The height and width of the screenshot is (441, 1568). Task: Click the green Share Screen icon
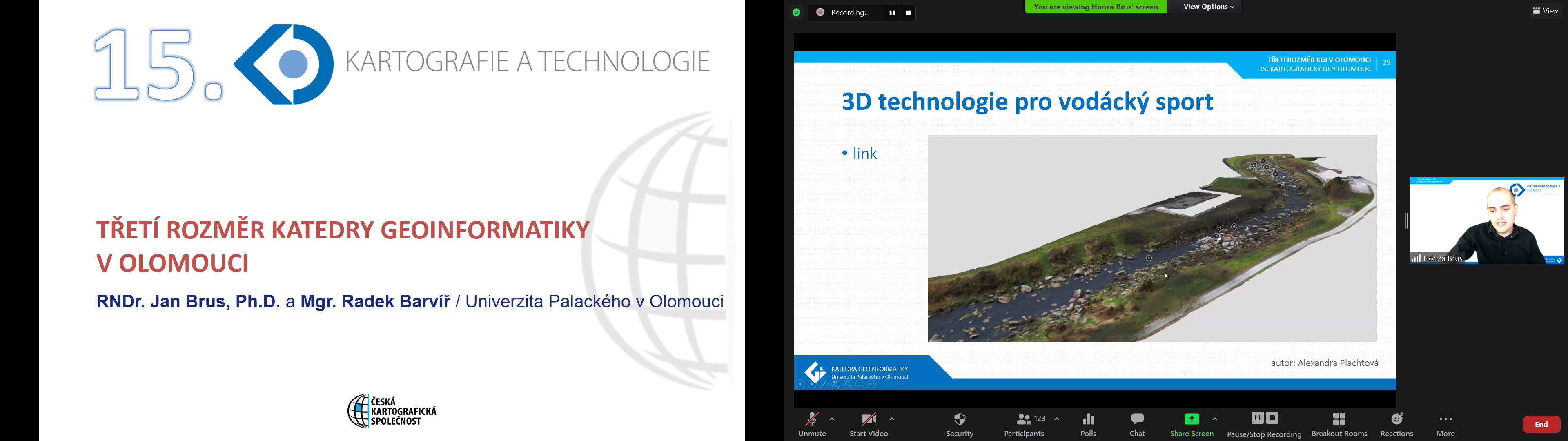pos(1191,419)
